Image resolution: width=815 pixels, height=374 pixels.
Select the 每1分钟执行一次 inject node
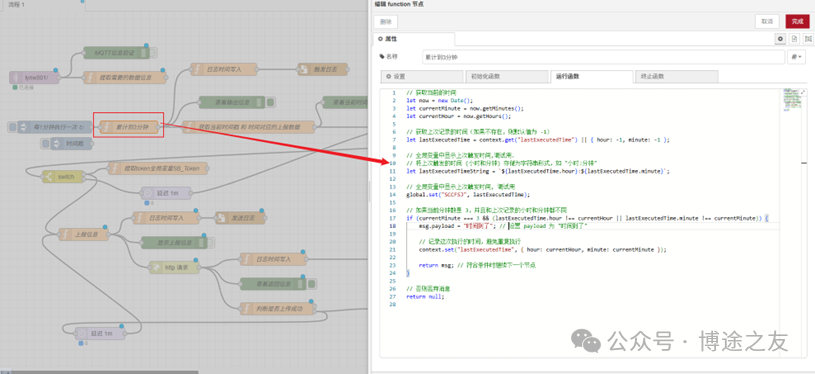coord(54,127)
